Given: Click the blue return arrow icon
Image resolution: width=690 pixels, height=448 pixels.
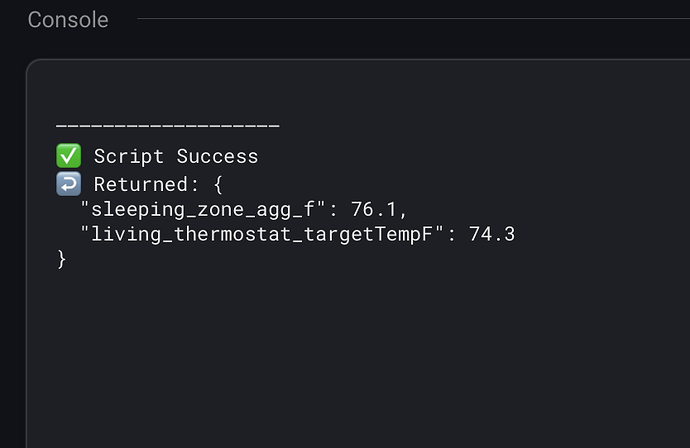Looking at the screenshot, I should (68, 184).
